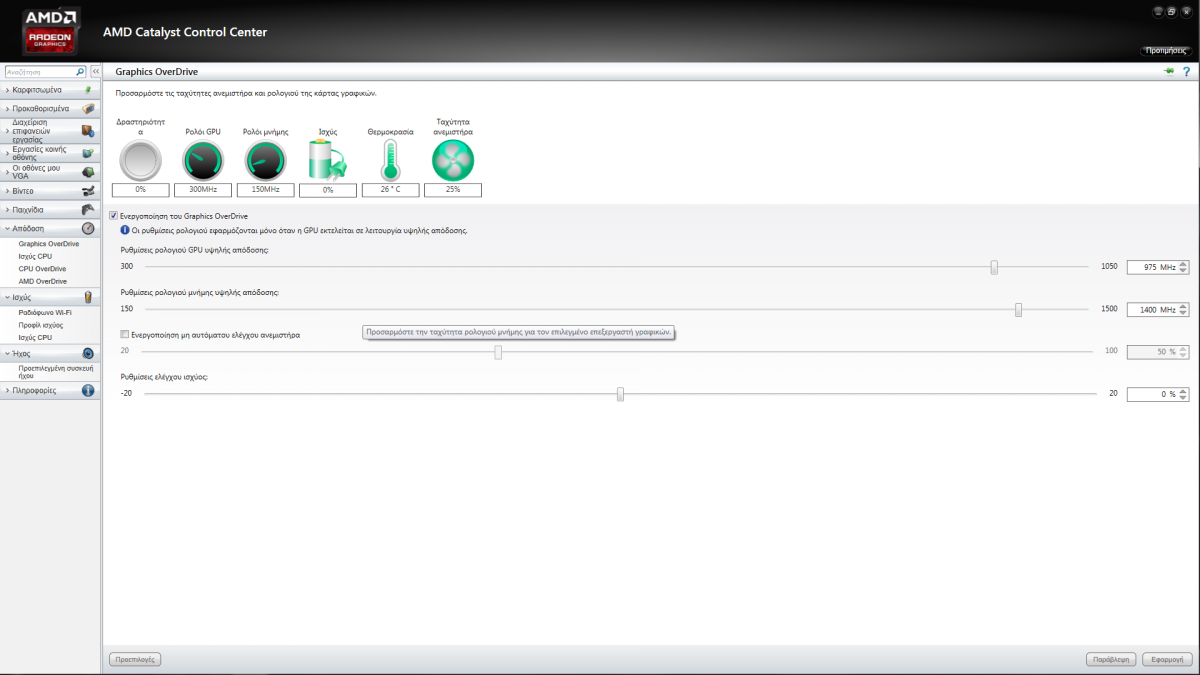Click the presets icon beside Προκαθορισμένα
The height and width of the screenshot is (675, 1200).
click(88, 108)
